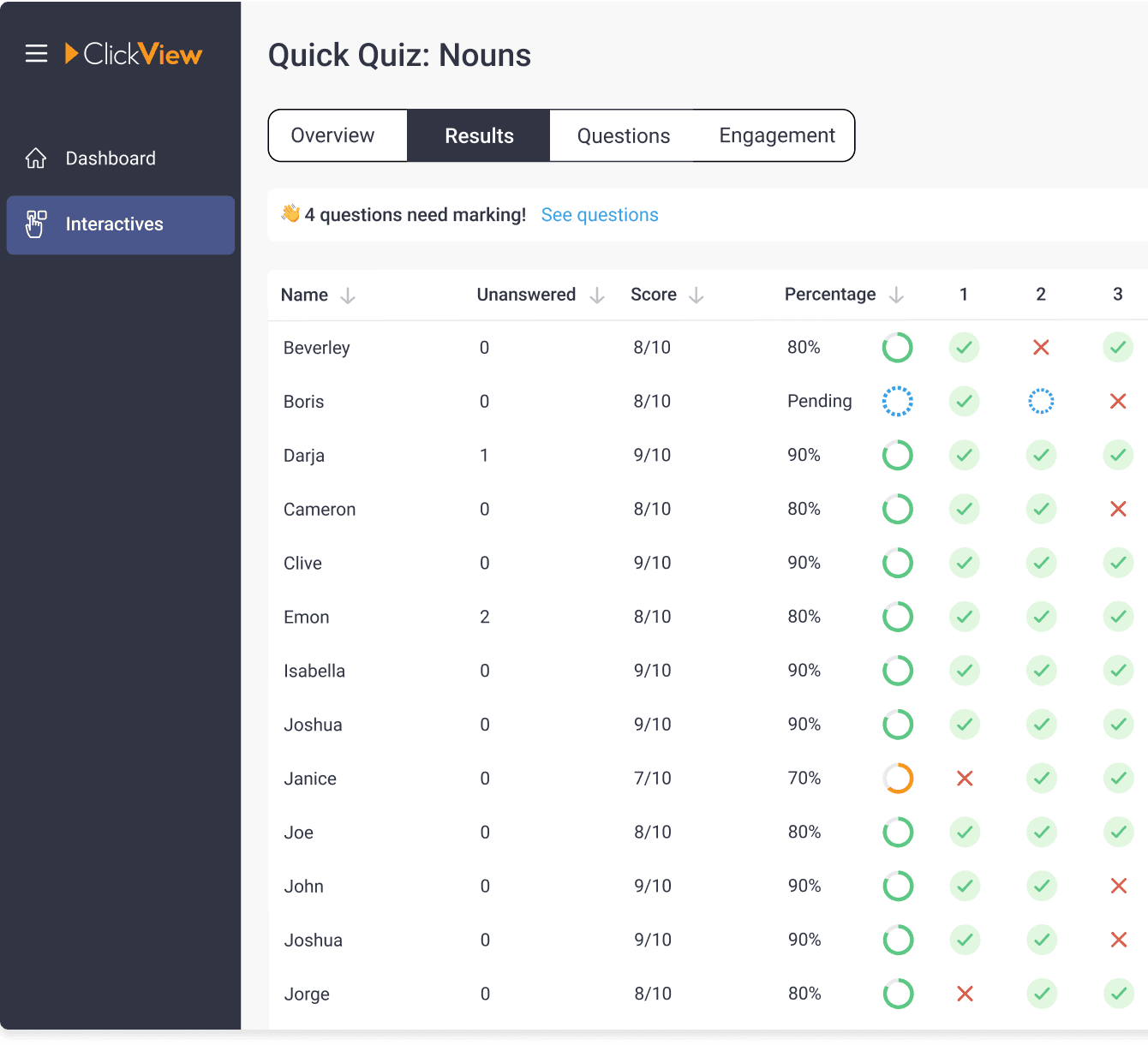The height and width of the screenshot is (1045, 1148).
Task: Click Beverley's question 1 checkmark
Action: pyautogui.click(x=964, y=348)
